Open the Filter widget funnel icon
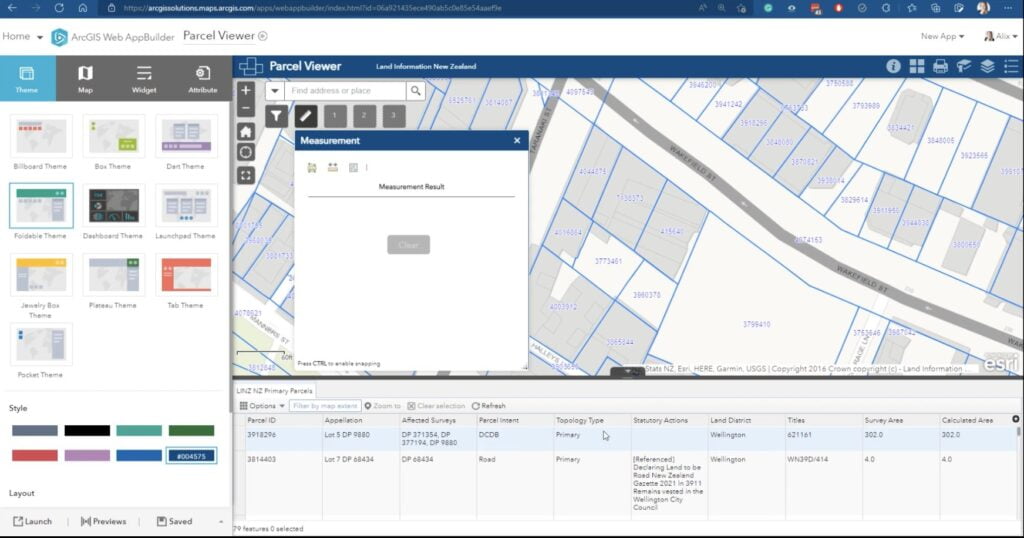 pyautogui.click(x=276, y=116)
